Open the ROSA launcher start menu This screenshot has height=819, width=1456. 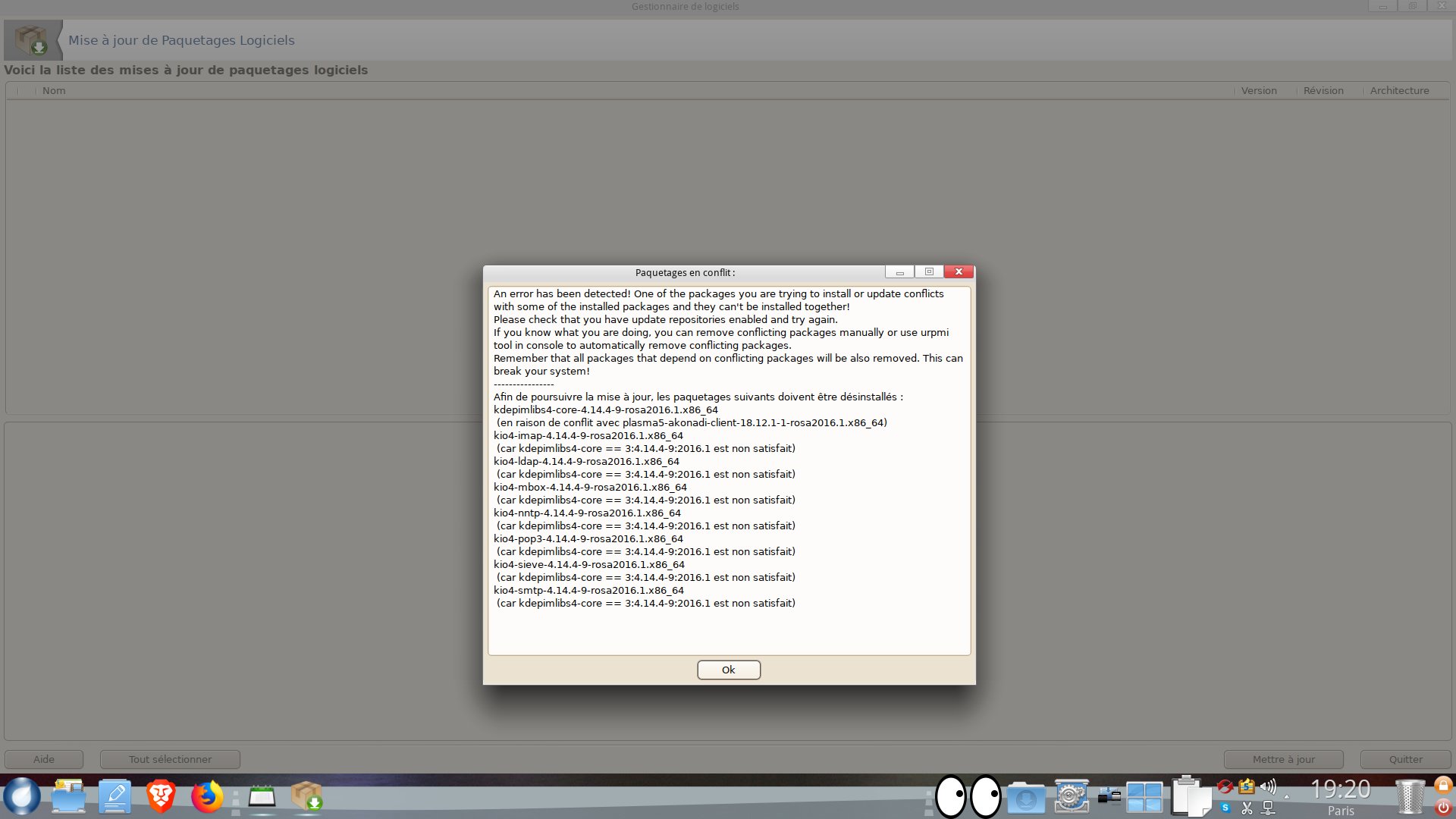[22, 796]
